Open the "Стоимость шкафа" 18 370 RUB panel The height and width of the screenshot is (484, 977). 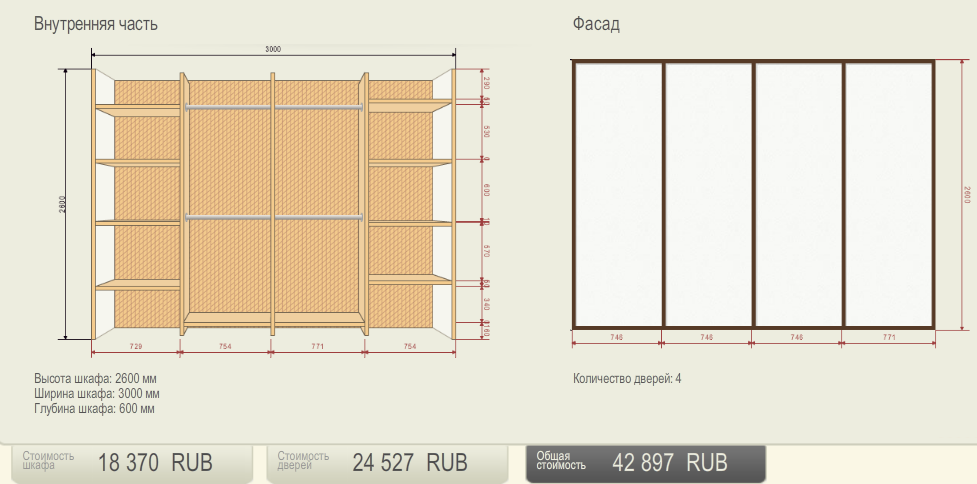pos(132,463)
